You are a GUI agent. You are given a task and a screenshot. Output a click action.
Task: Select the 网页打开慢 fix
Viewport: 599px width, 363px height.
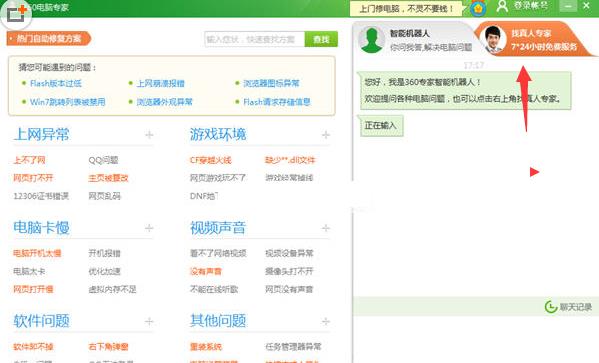[33, 289]
